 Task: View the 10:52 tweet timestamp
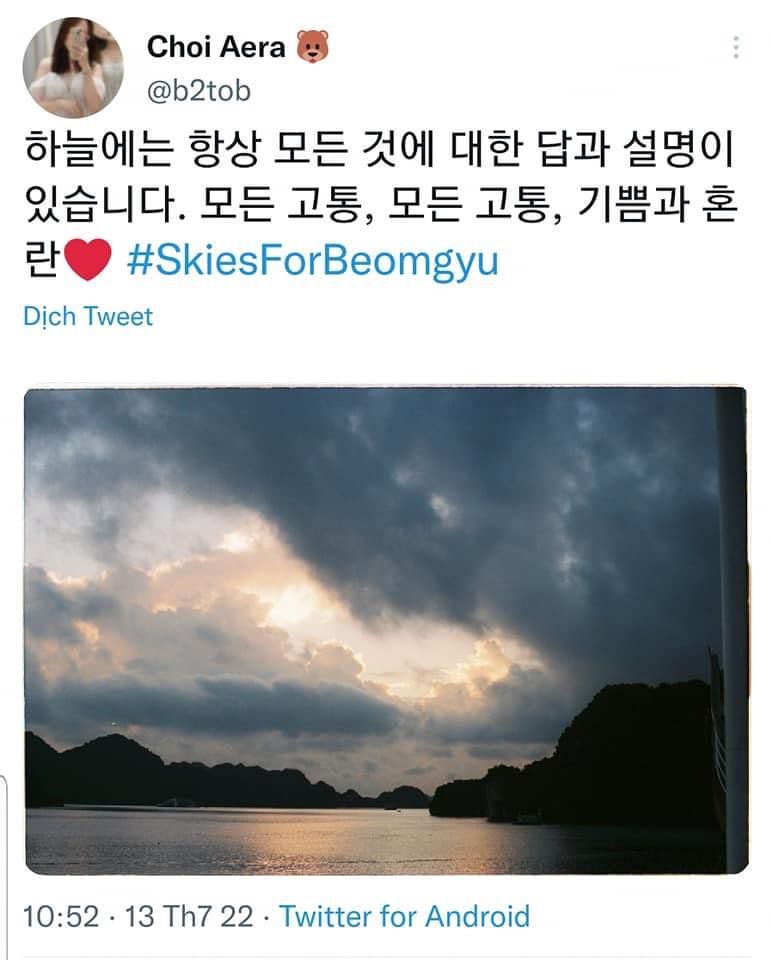point(61,917)
